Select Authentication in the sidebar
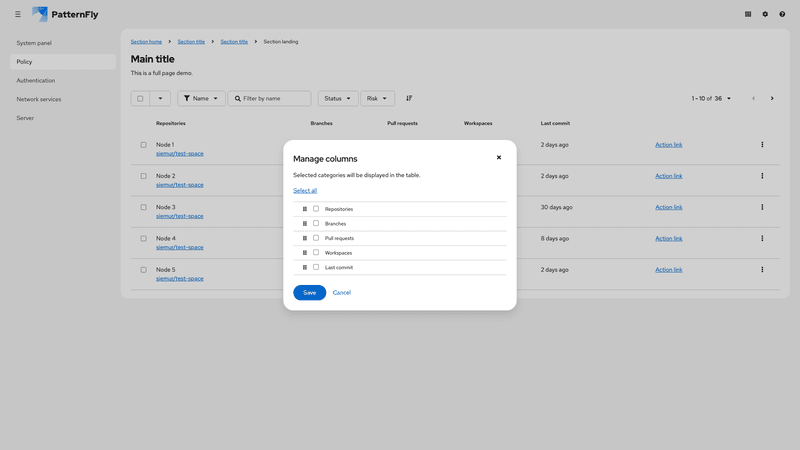800x450 pixels. pos(36,80)
